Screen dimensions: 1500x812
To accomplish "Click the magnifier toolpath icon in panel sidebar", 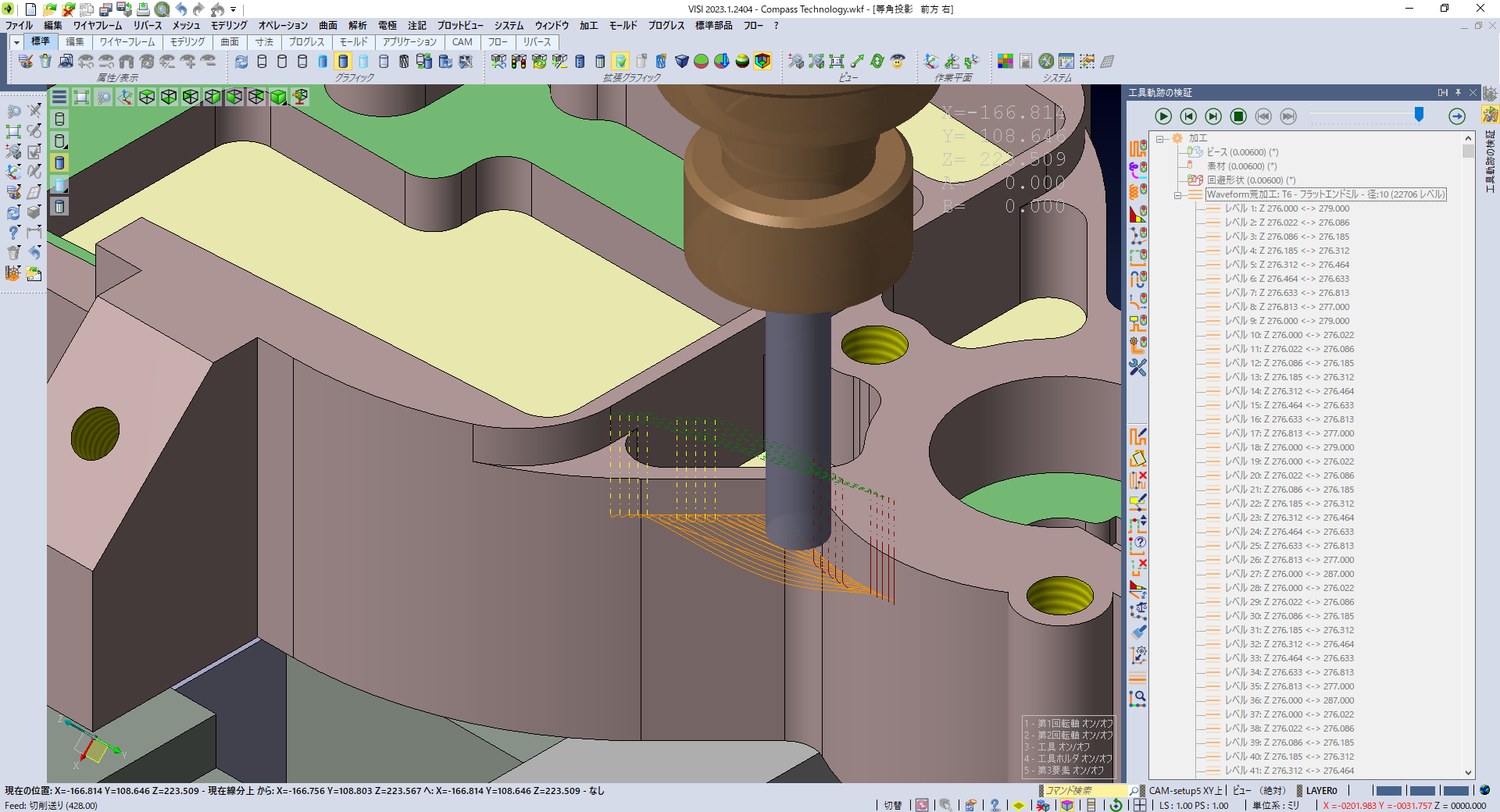I will pyautogui.click(x=1138, y=699).
